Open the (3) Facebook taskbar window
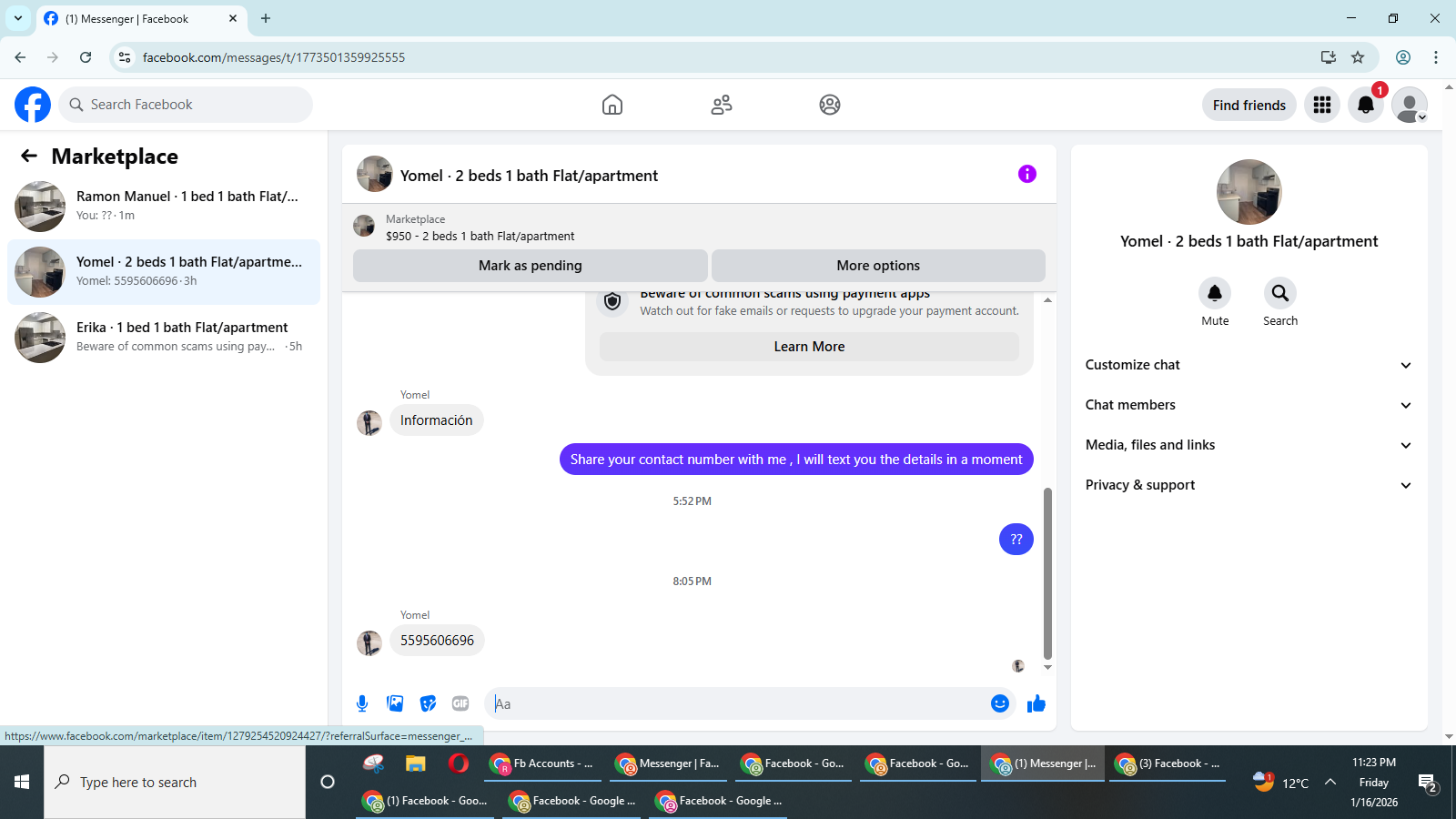This screenshot has width=1456, height=819. pos(1168,763)
